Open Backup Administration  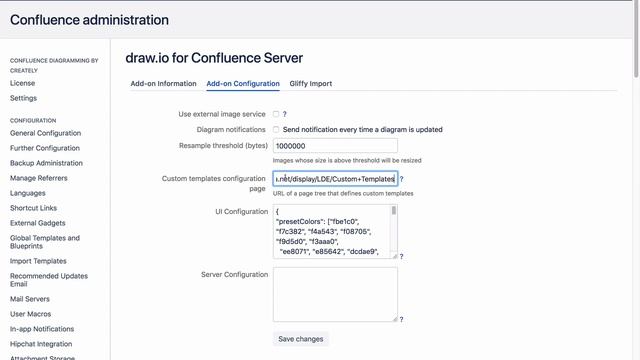click(x=46, y=163)
